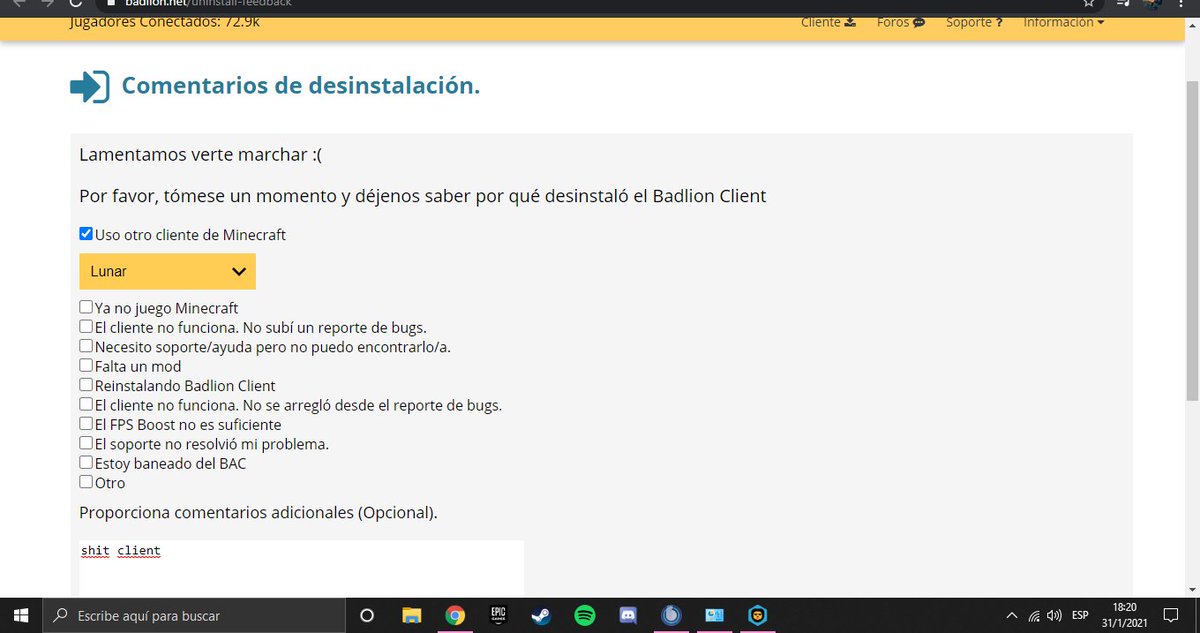
Task: Open network Wi-Fi tray icon
Action: tap(1033, 615)
